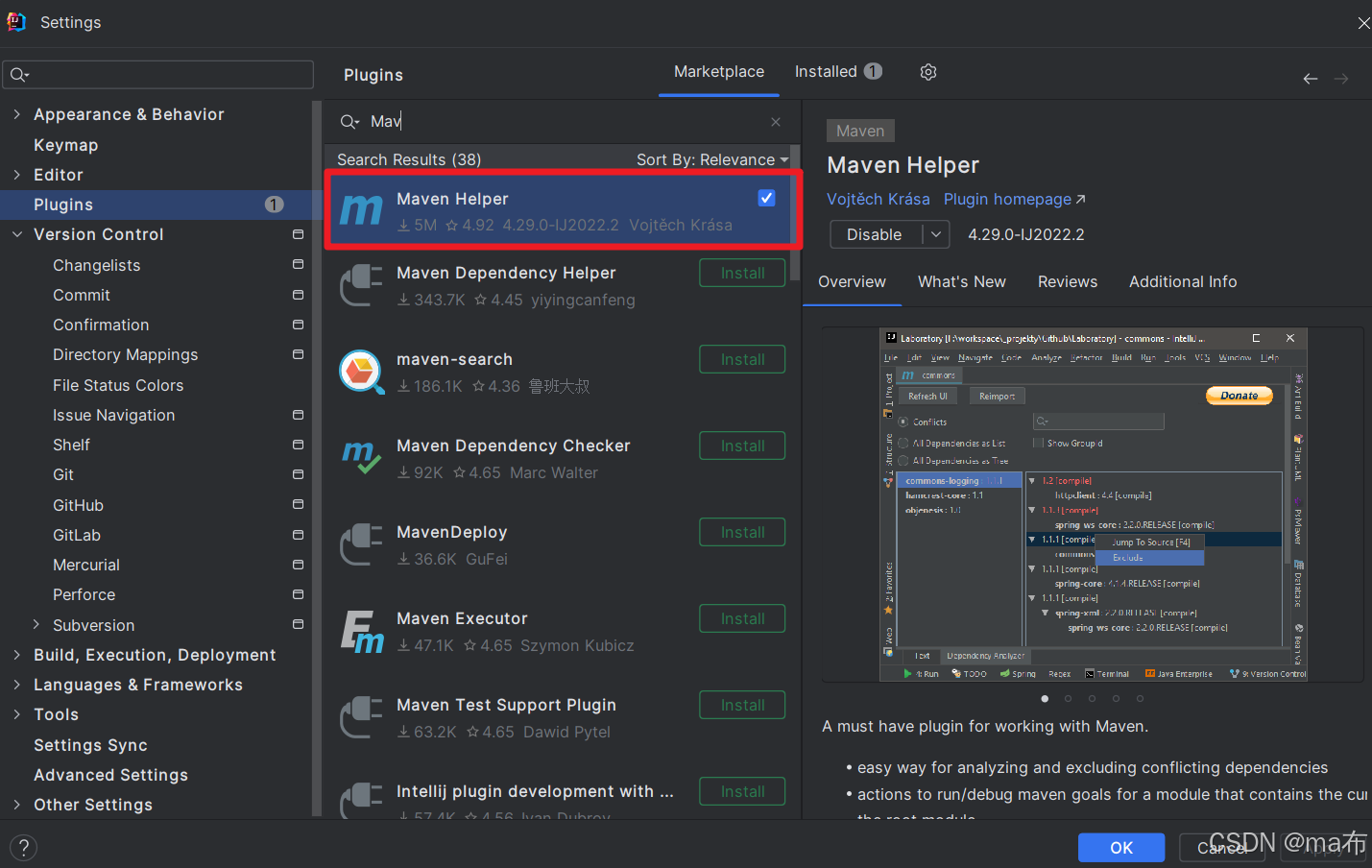Install the Maven Executor plugin
This screenshot has width=1372, height=868.
tap(742, 619)
